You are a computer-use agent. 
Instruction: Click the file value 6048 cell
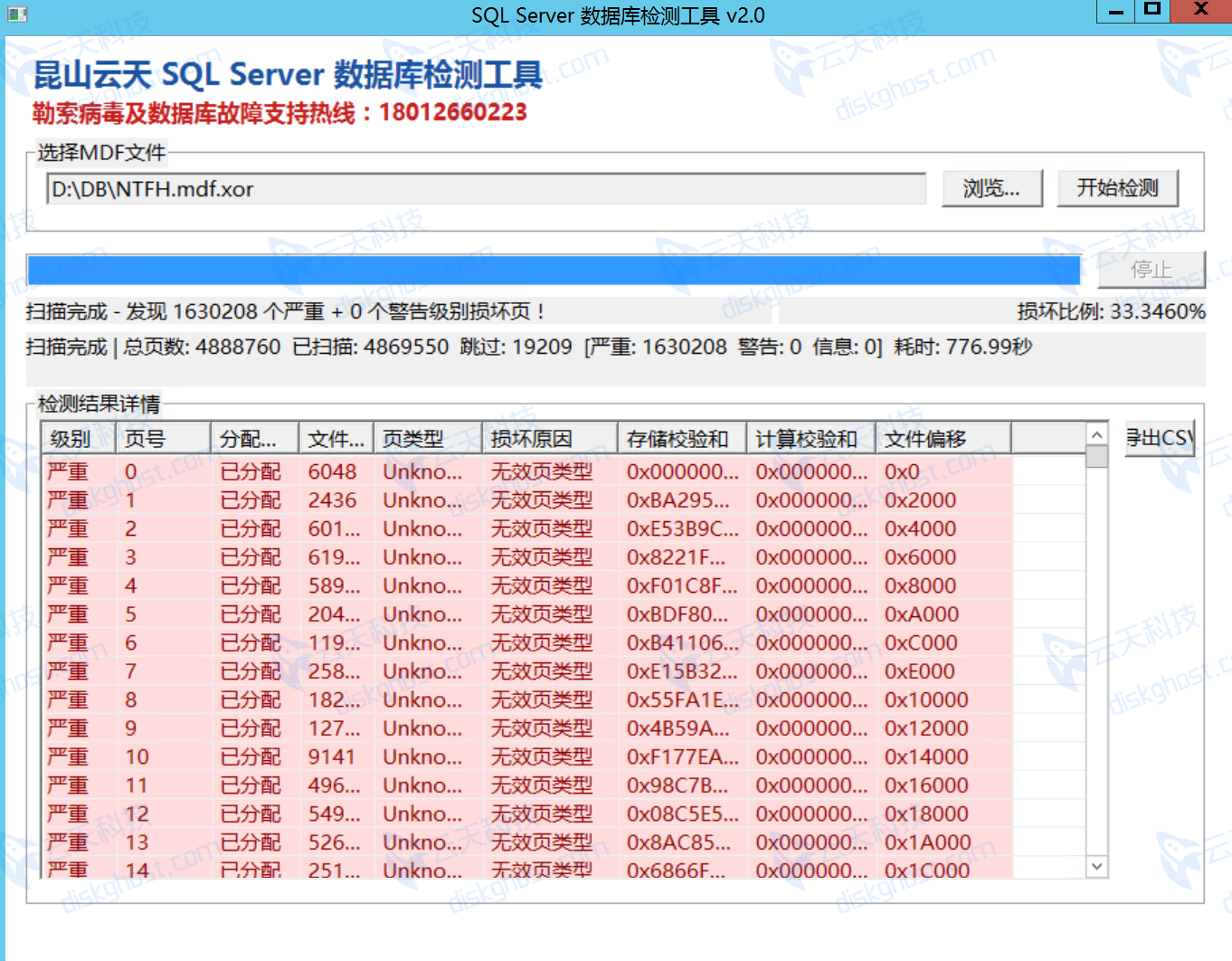[x=332, y=471]
